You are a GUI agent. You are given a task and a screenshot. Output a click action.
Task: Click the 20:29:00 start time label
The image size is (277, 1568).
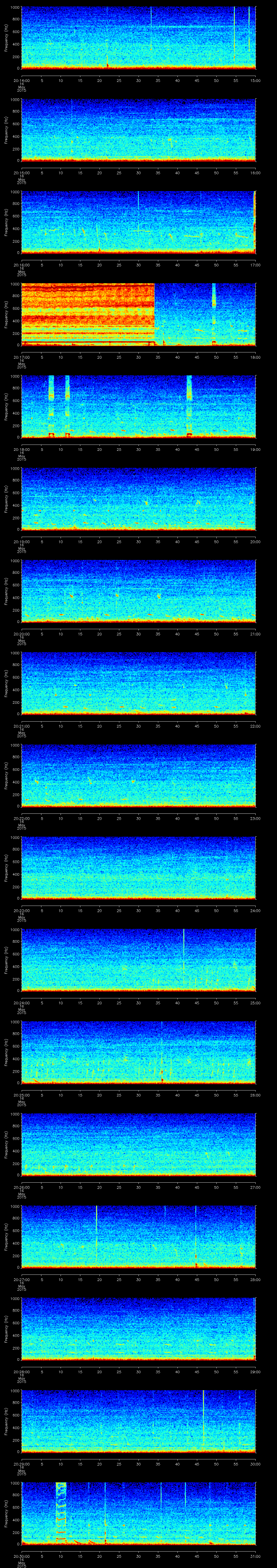(x=21, y=1464)
